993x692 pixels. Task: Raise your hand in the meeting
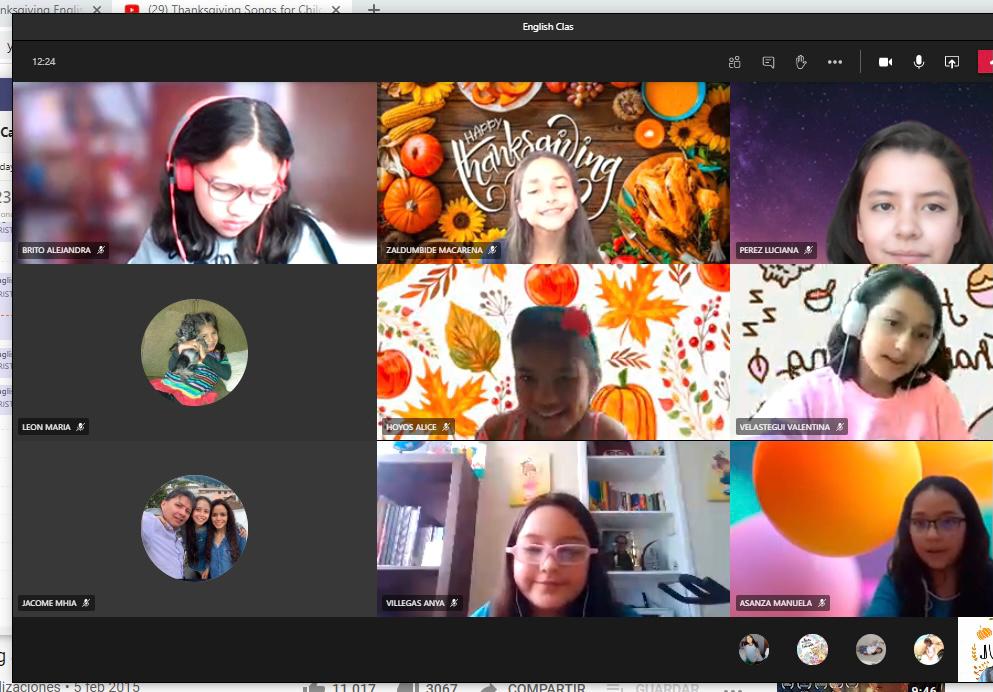coord(801,62)
